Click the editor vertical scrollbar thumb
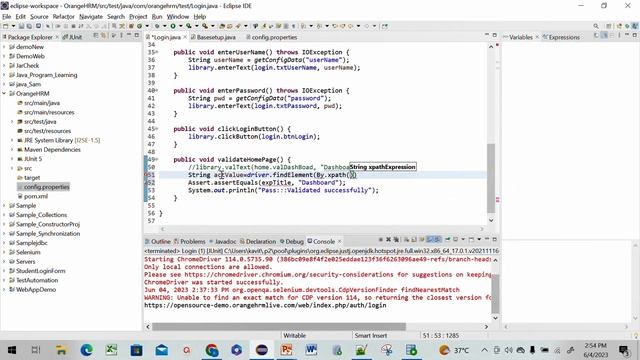640x360 pixels. [x=491, y=178]
